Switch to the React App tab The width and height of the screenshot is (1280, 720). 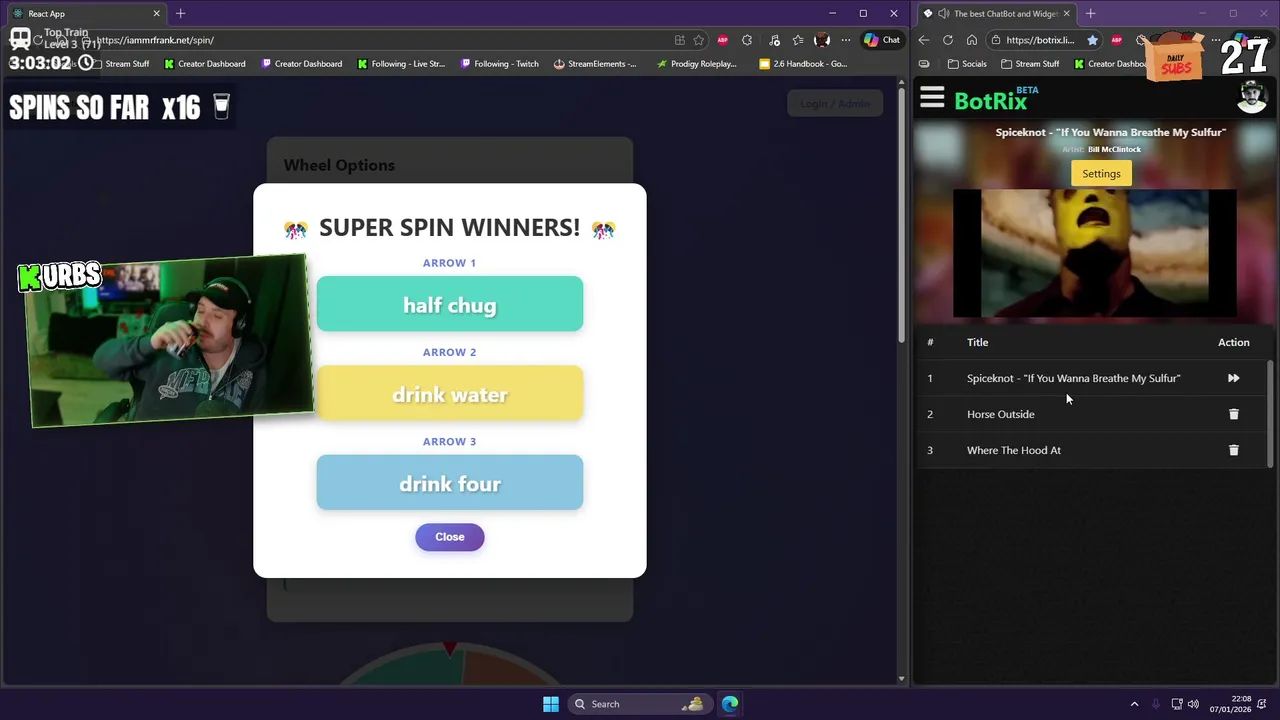85,14
